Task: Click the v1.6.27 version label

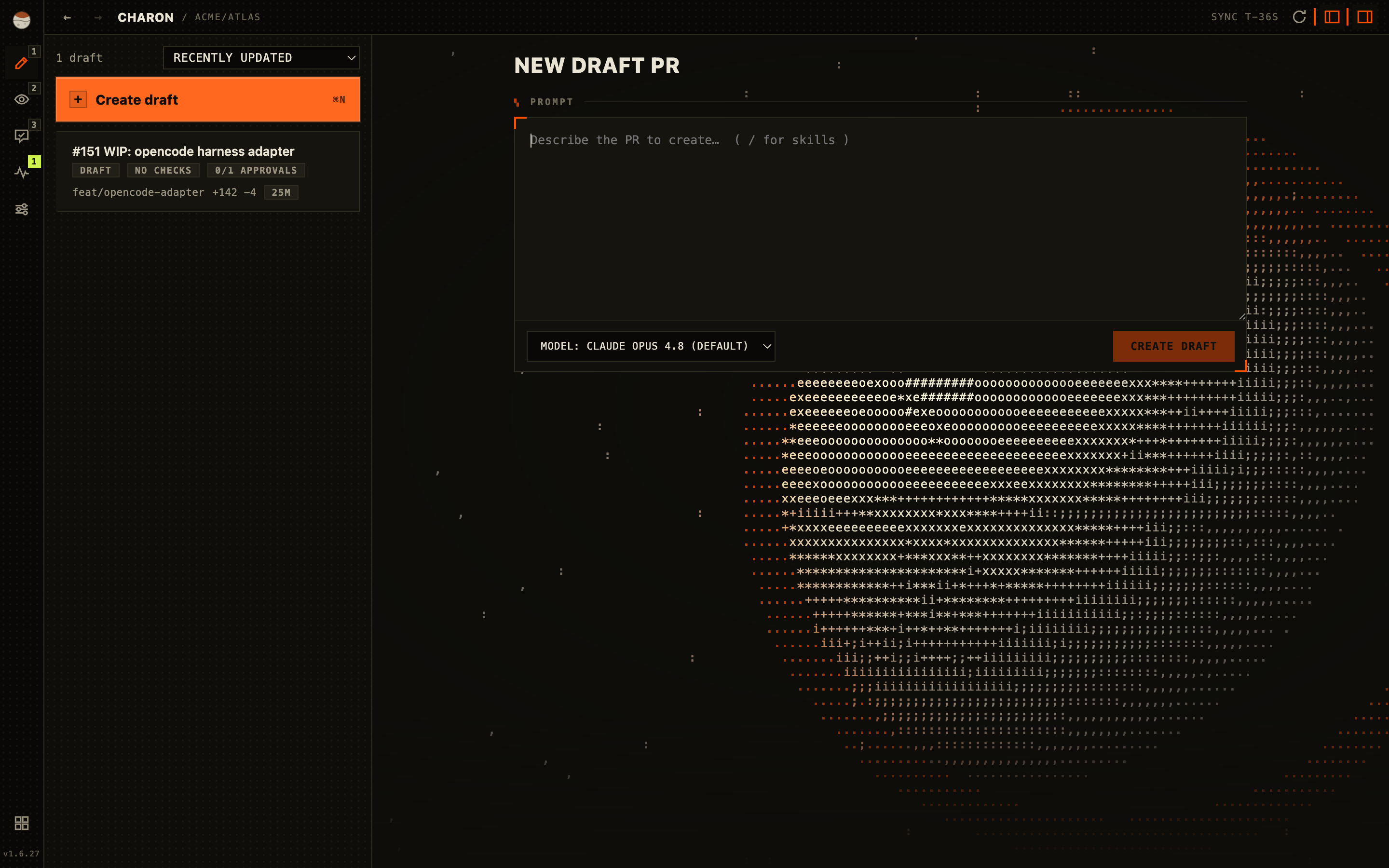Action: pyautogui.click(x=21, y=854)
